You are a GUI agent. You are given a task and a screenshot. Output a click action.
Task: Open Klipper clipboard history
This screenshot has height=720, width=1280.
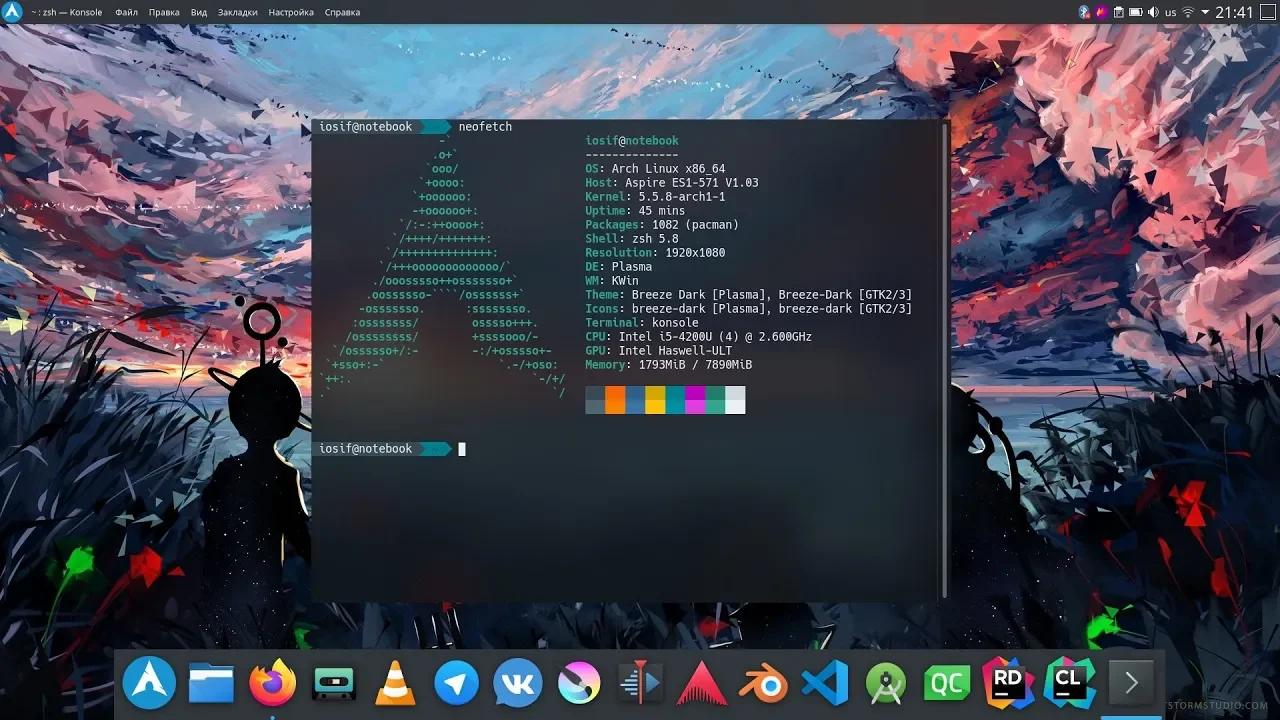pos(1119,12)
